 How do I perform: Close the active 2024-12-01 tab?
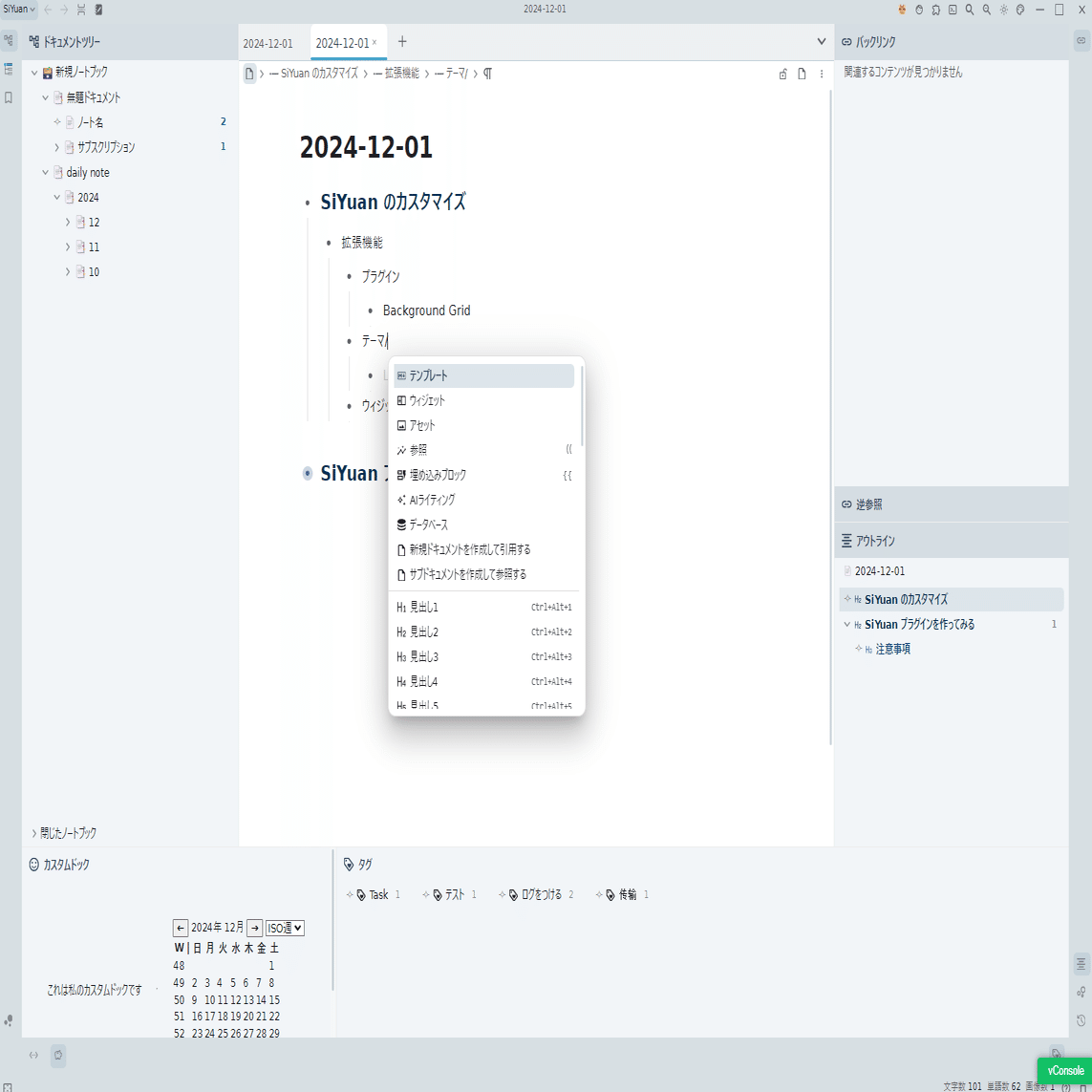pyautogui.click(x=374, y=42)
